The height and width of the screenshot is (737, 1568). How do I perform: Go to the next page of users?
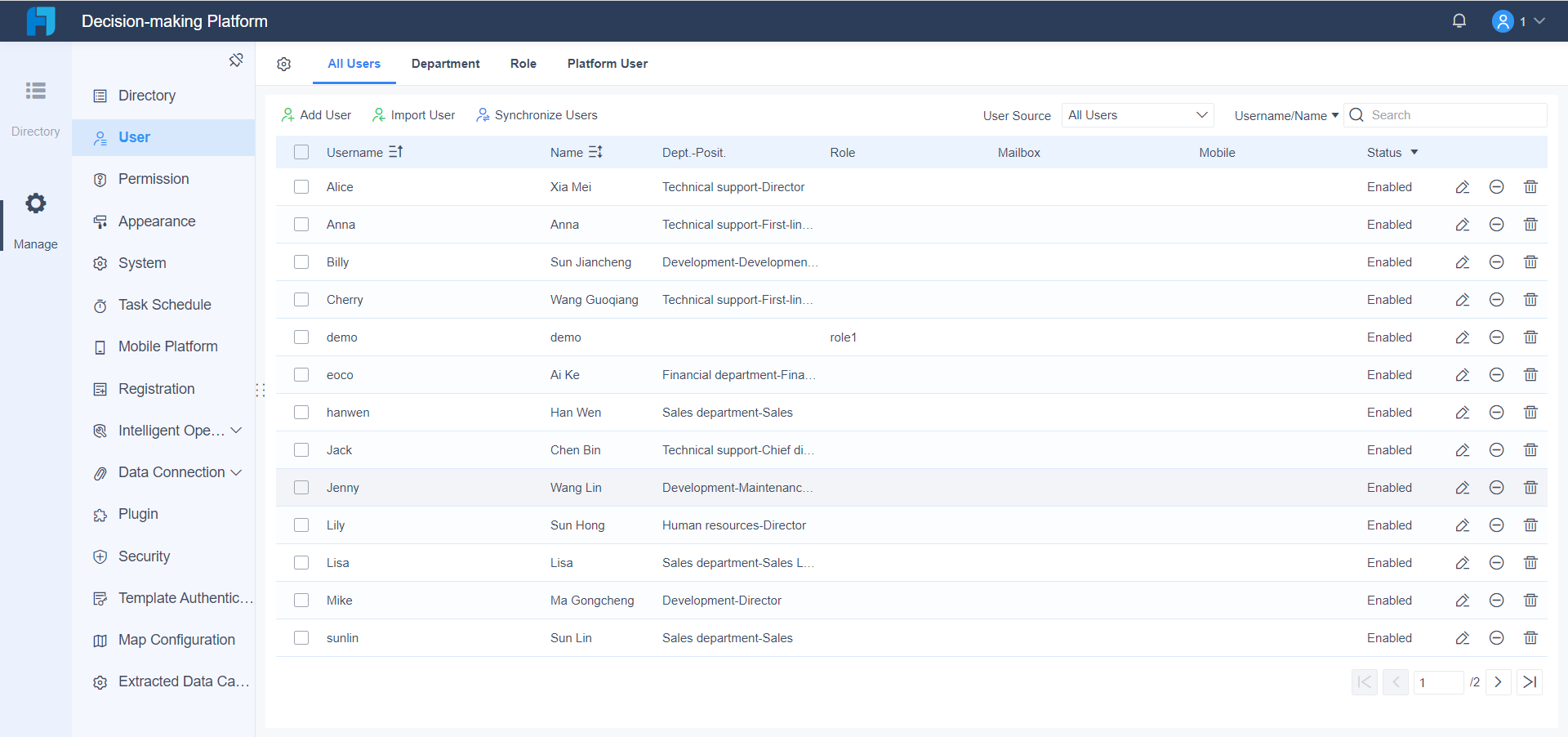(1498, 682)
